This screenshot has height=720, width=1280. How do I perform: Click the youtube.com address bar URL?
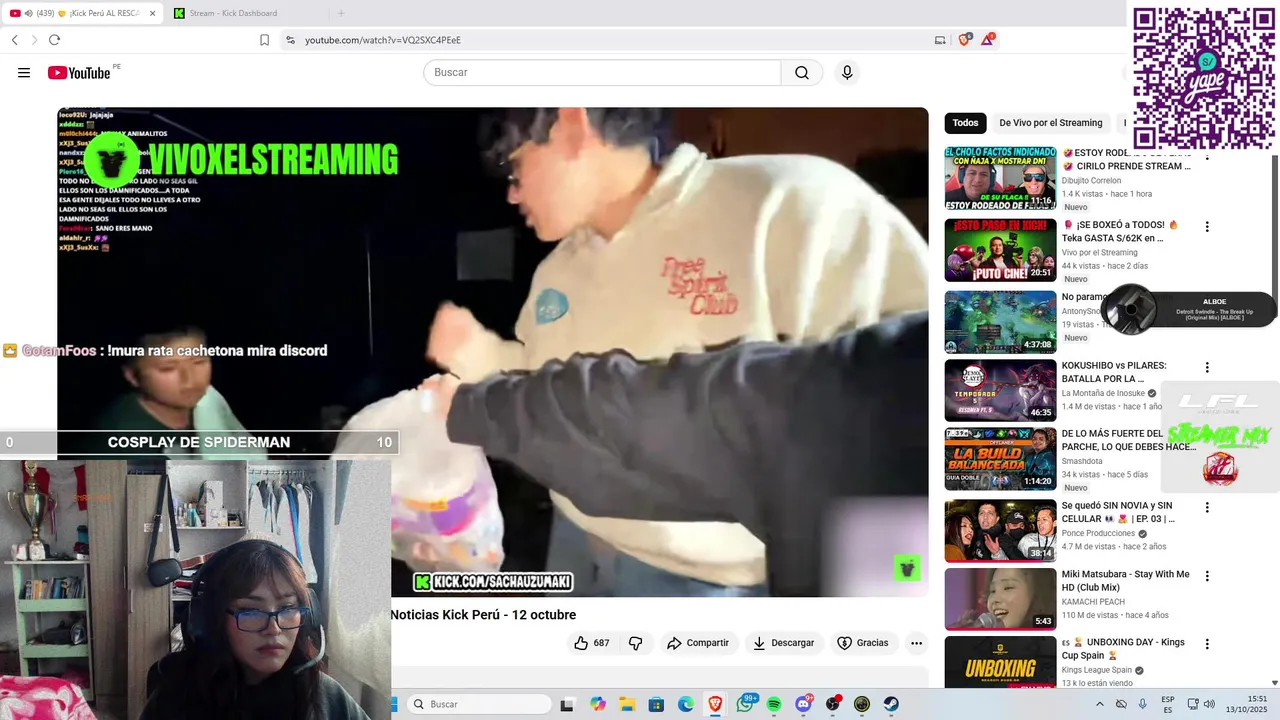tap(383, 40)
